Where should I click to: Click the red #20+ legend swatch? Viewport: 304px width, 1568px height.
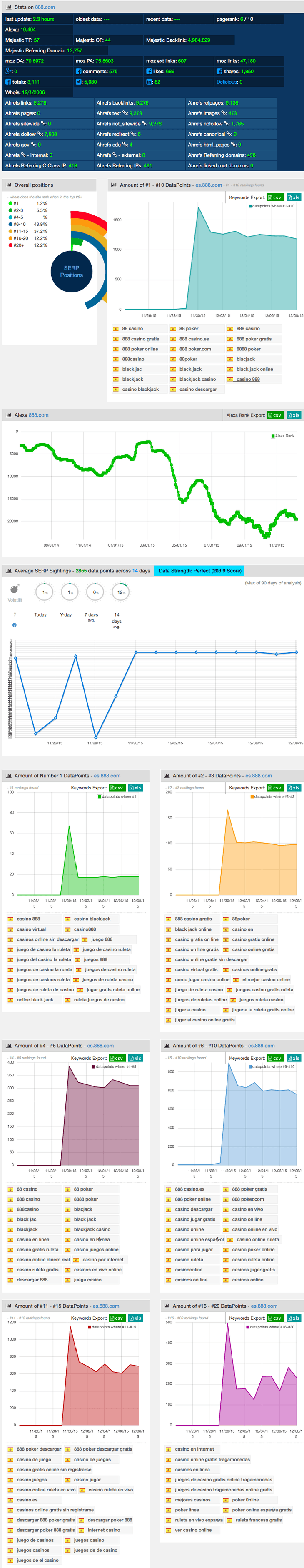pos(10,245)
